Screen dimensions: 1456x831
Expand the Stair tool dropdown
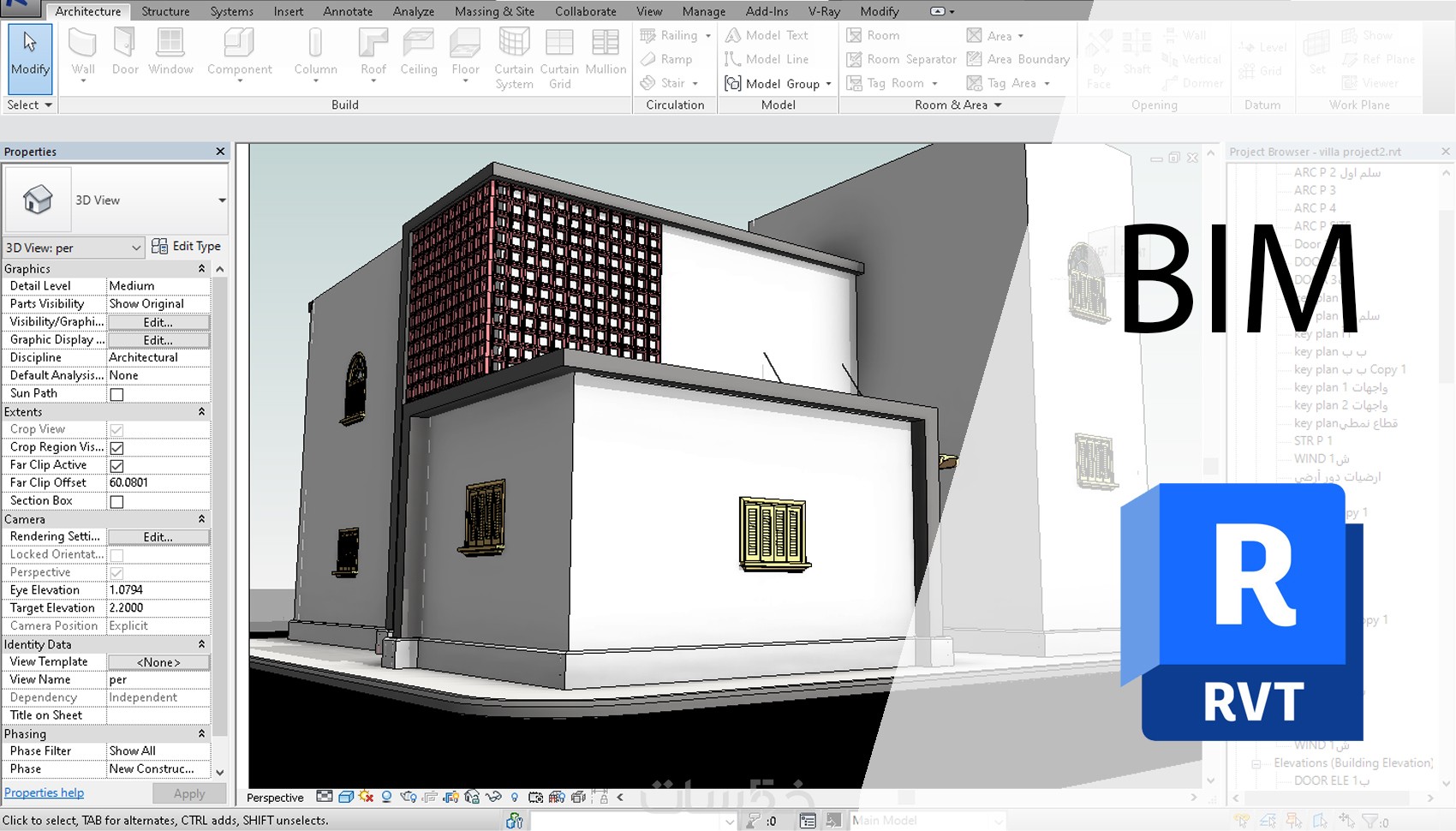(695, 84)
